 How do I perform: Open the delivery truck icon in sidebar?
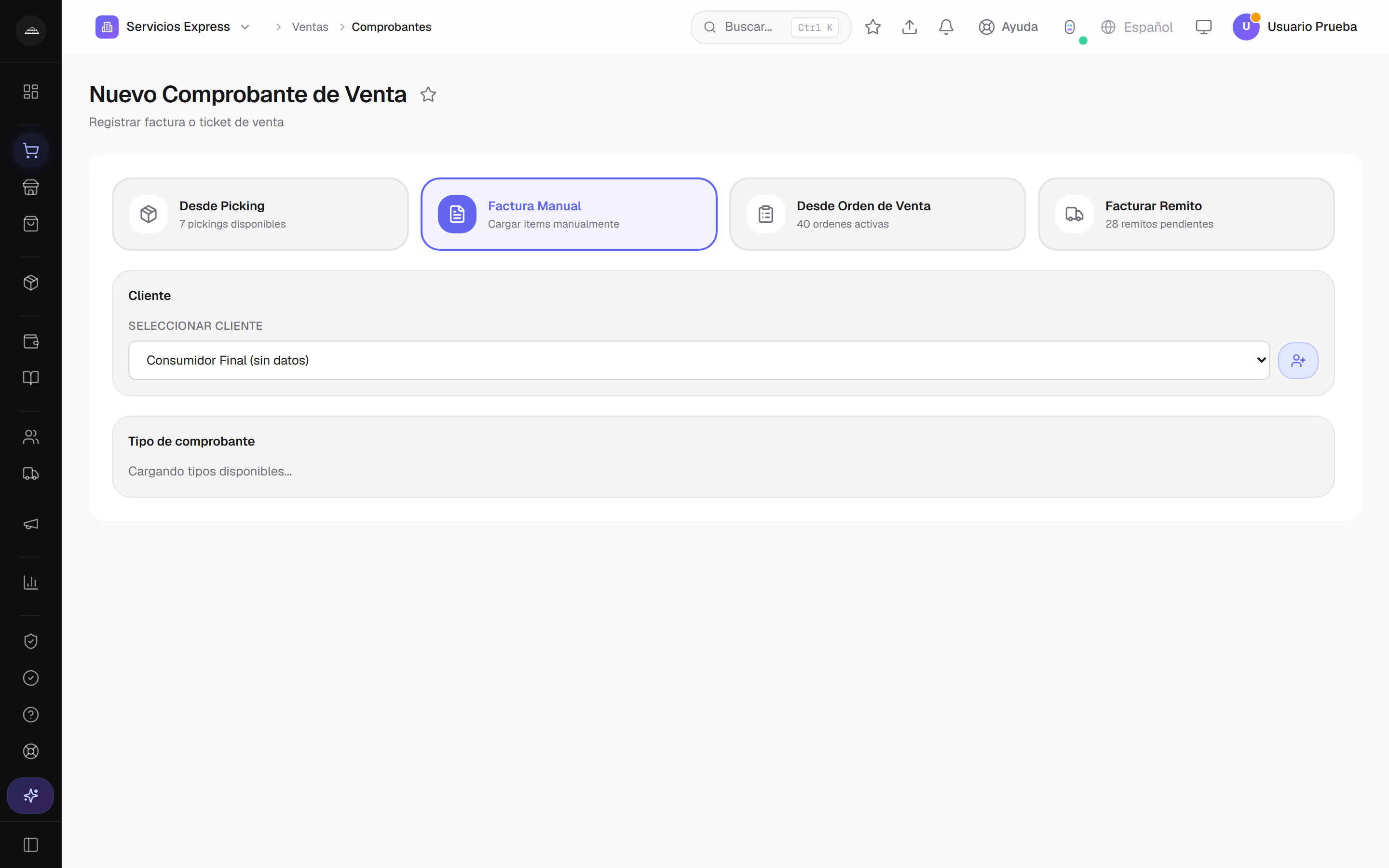point(30,474)
